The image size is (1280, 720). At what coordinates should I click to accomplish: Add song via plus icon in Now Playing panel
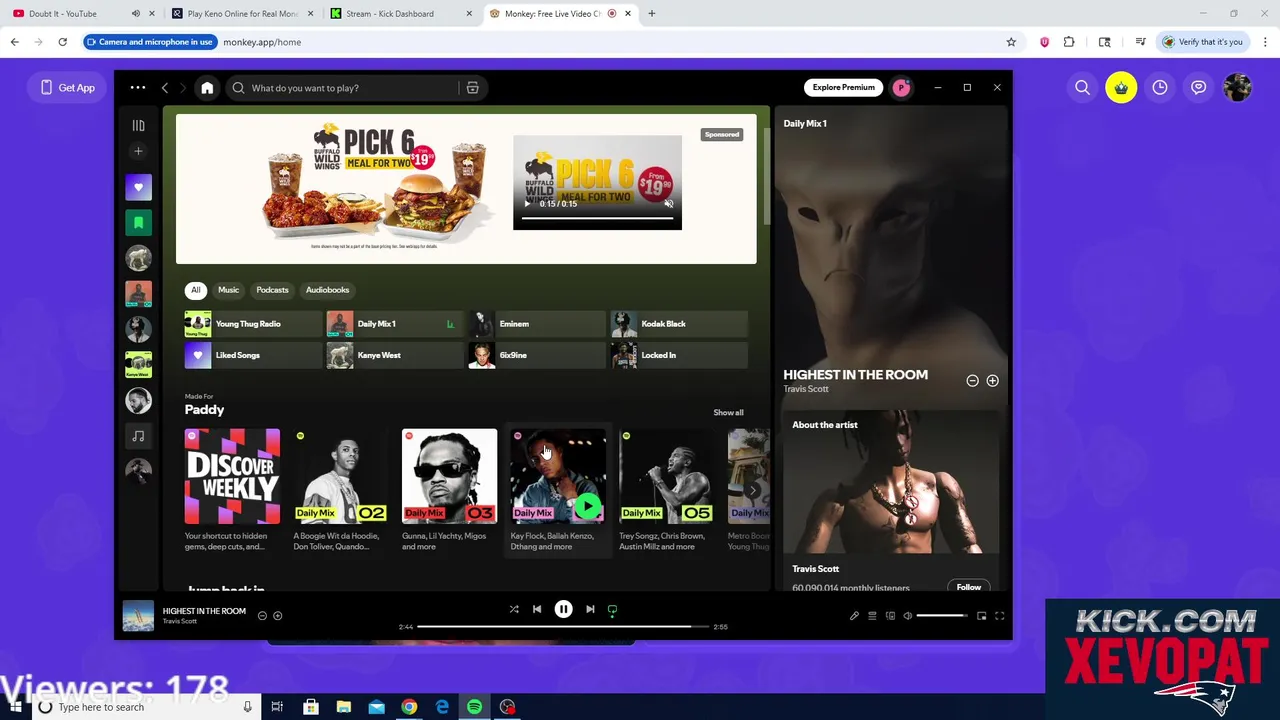click(992, 381)
